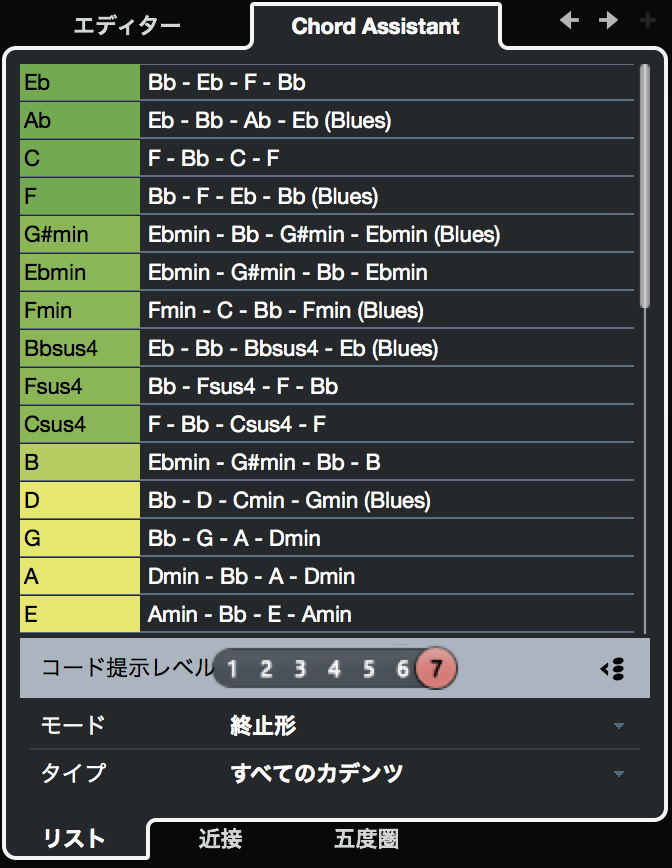Set chord suggestion level to 4
Image resolution: width=672 pixels, height=868 pixels.
pyautogui.click(x=334, y=669)
